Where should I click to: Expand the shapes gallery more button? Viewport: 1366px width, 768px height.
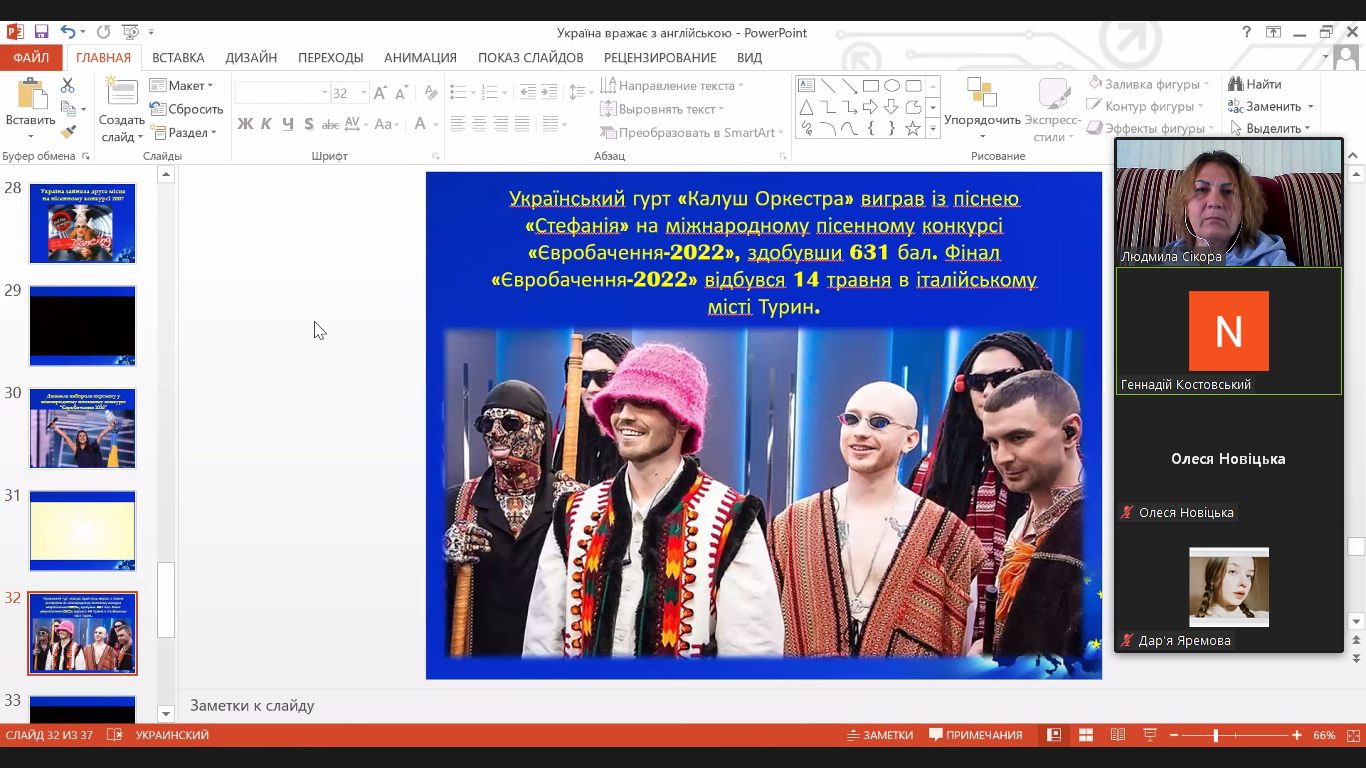click(933, 128)
